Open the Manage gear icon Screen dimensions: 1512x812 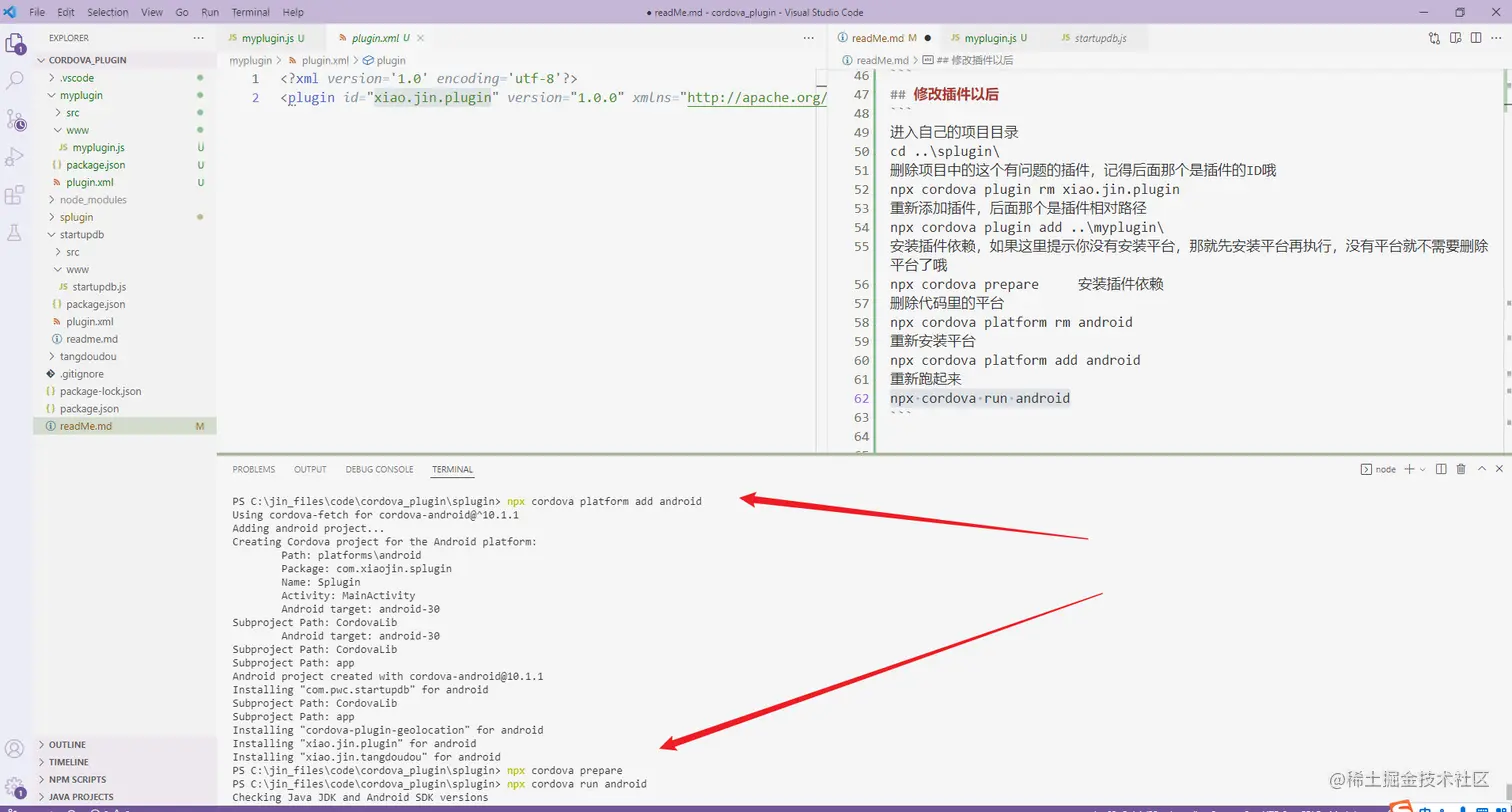pos(15,786)
